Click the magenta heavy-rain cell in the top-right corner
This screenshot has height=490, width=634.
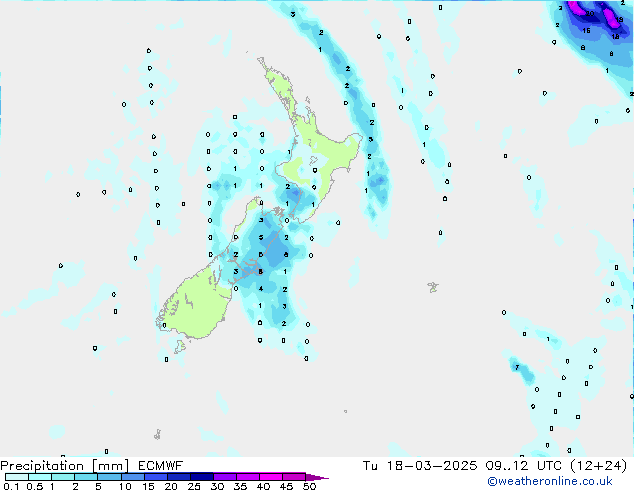point(612,17)
